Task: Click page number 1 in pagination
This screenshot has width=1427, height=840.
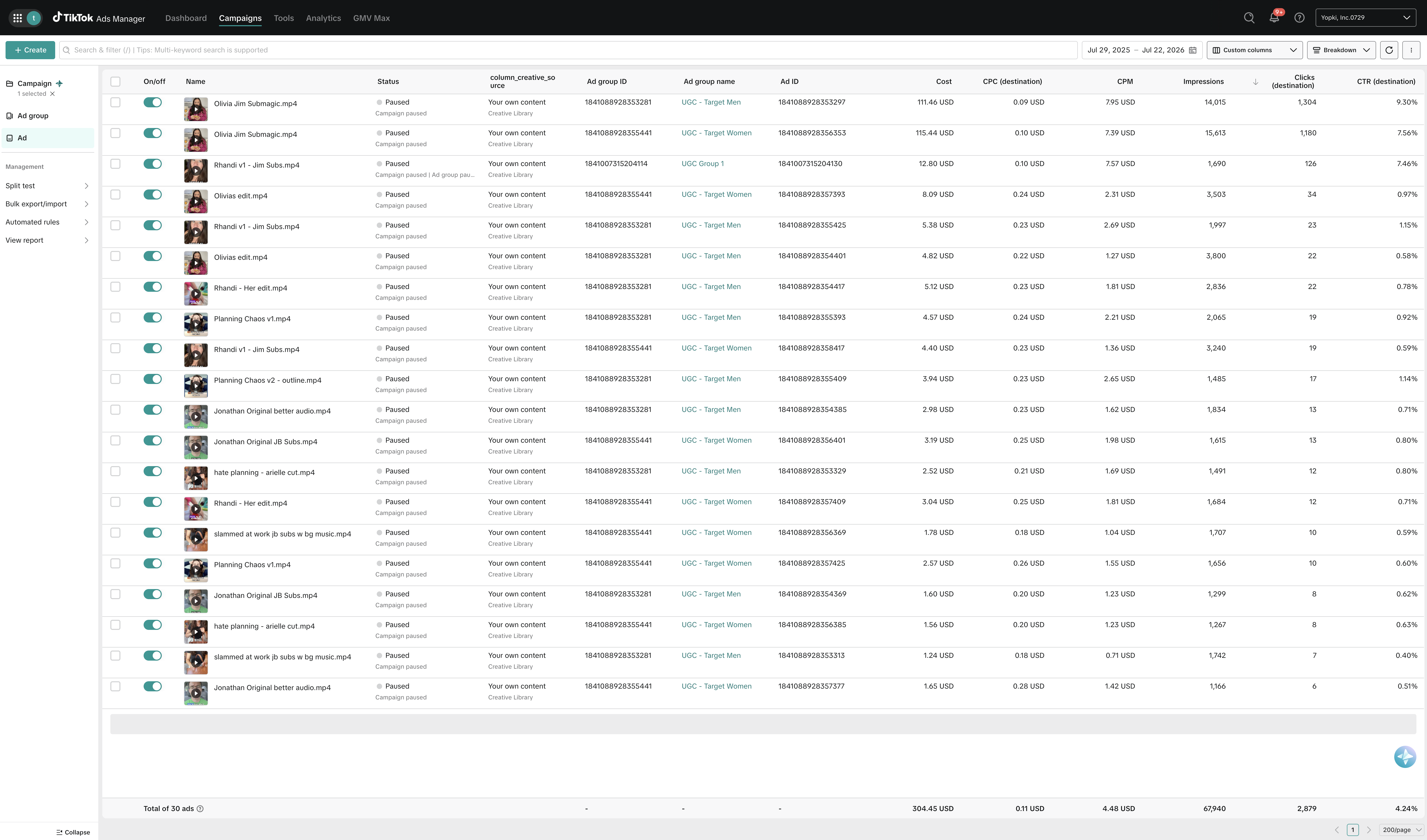Action: [x=1353, y=830]
